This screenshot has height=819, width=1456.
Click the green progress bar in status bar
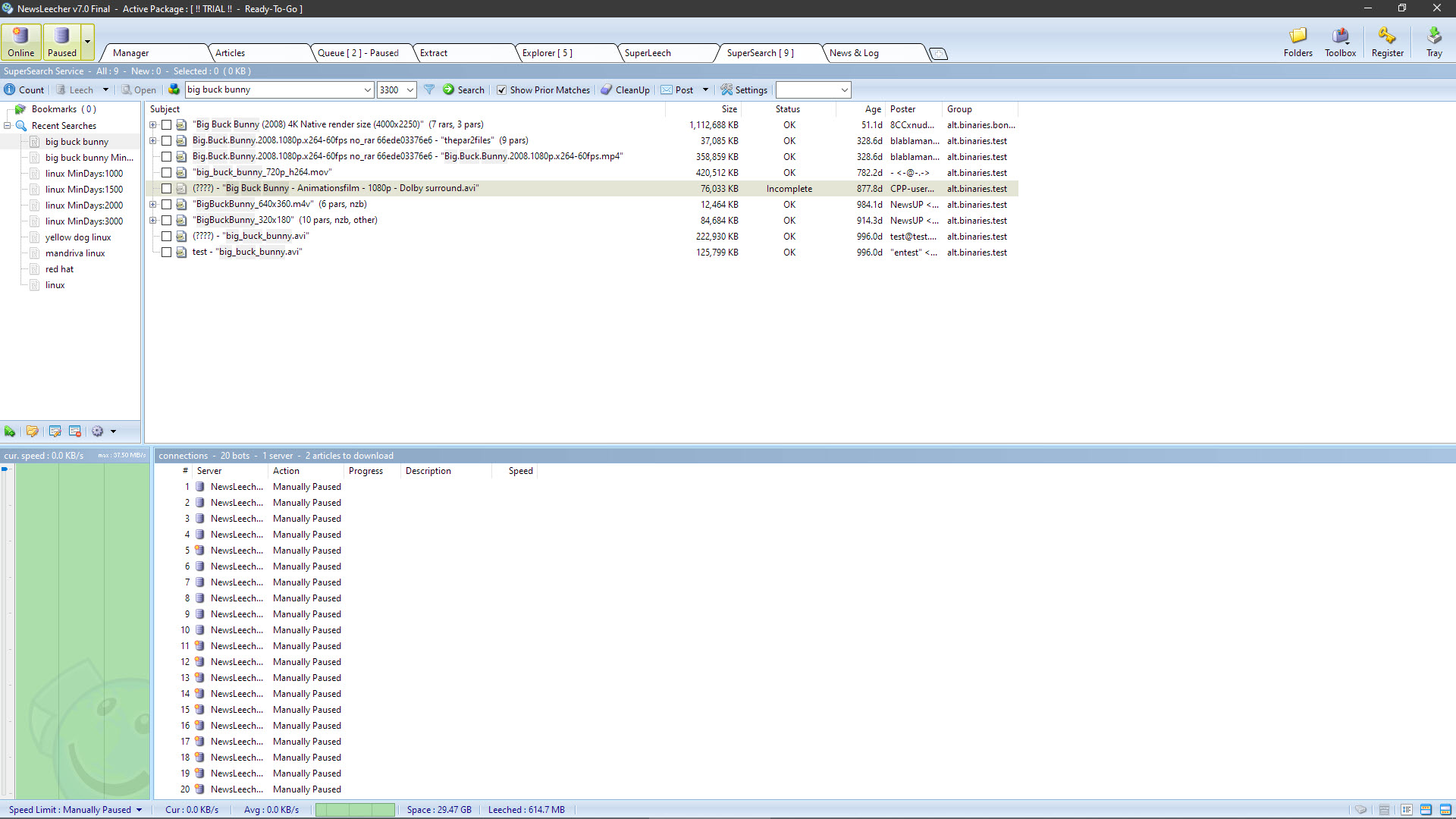coord(355,810)
